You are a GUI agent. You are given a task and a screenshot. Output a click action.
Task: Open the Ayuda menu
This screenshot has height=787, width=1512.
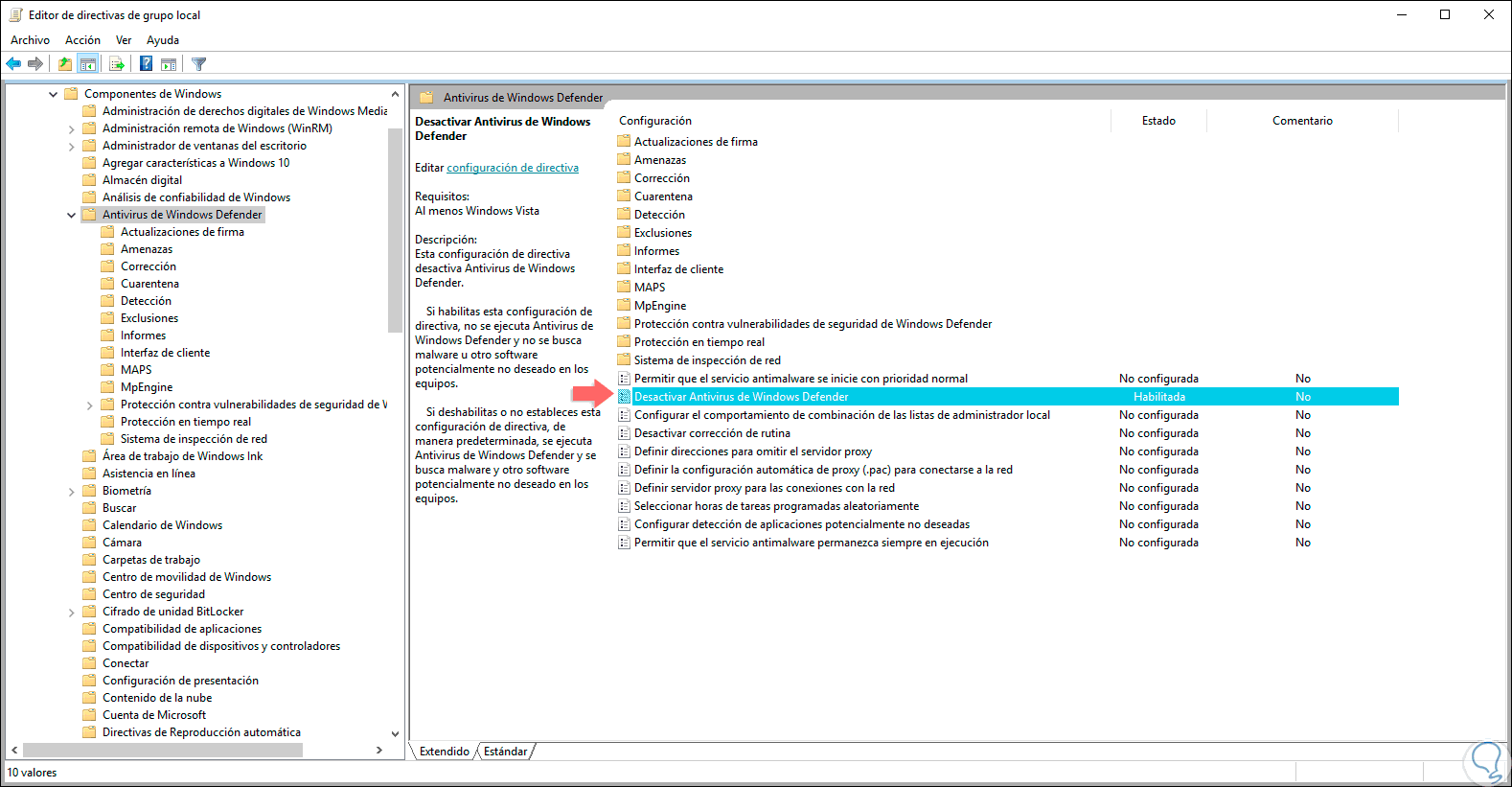pyautogui.click(x=163, y=40)
